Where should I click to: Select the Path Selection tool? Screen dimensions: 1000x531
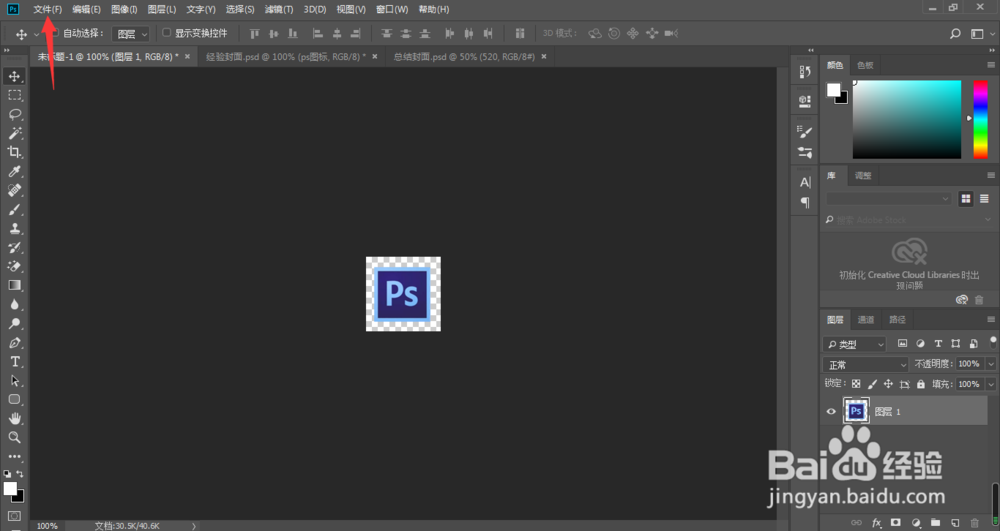point(14,381)
